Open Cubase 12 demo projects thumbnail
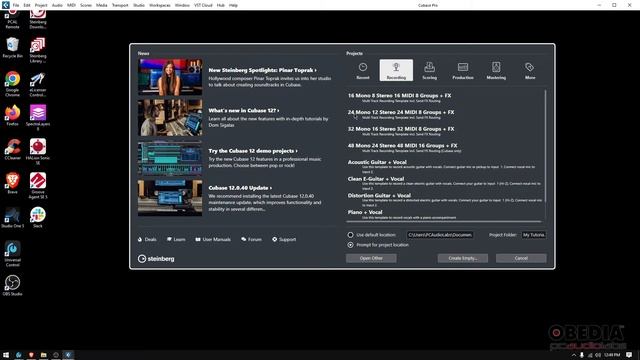The height and width of the screenshot is (360, 640). pyautogui.click(x=170, y=158)
